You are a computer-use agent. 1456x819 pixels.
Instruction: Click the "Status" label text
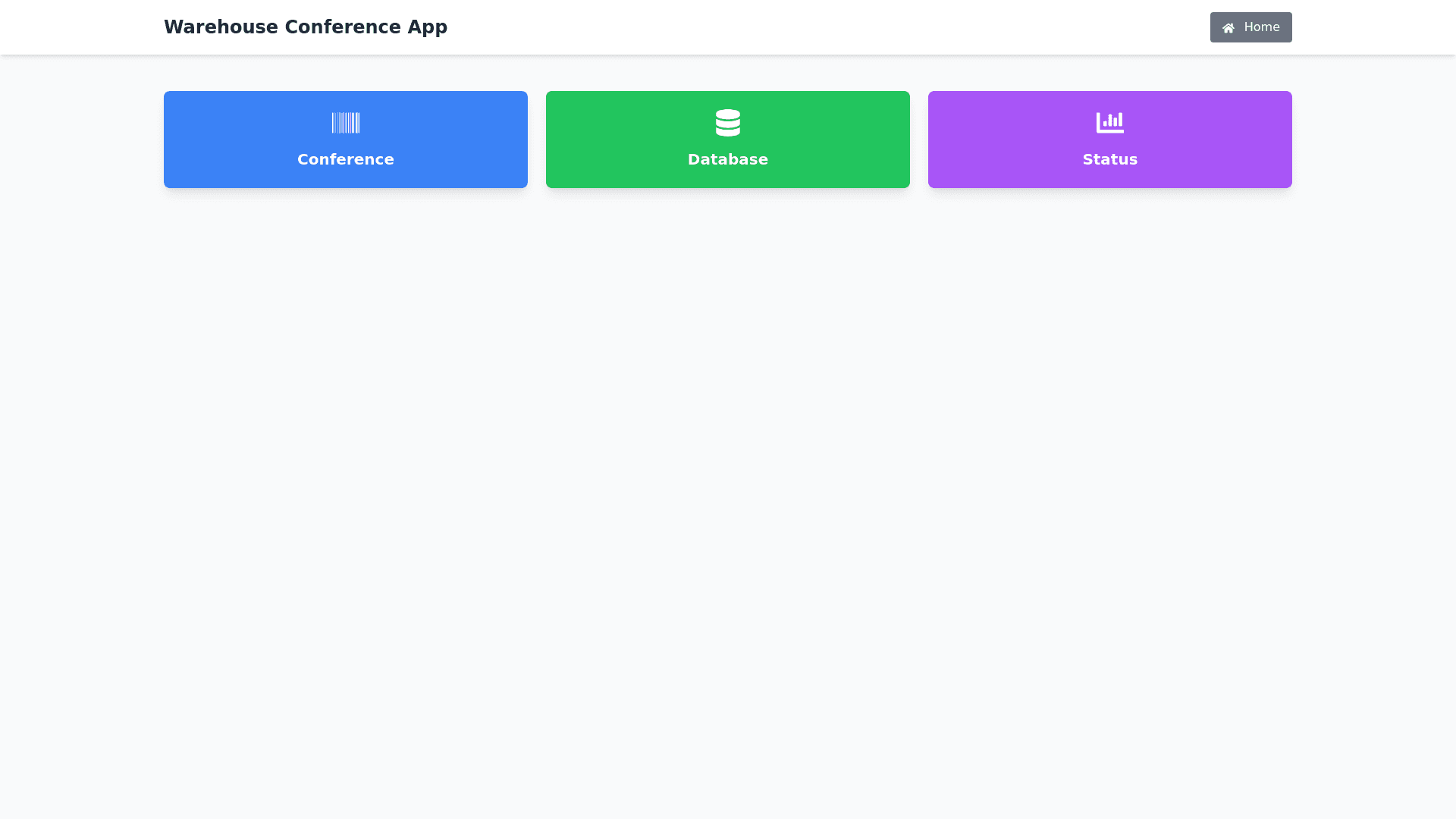(1110, 159)
